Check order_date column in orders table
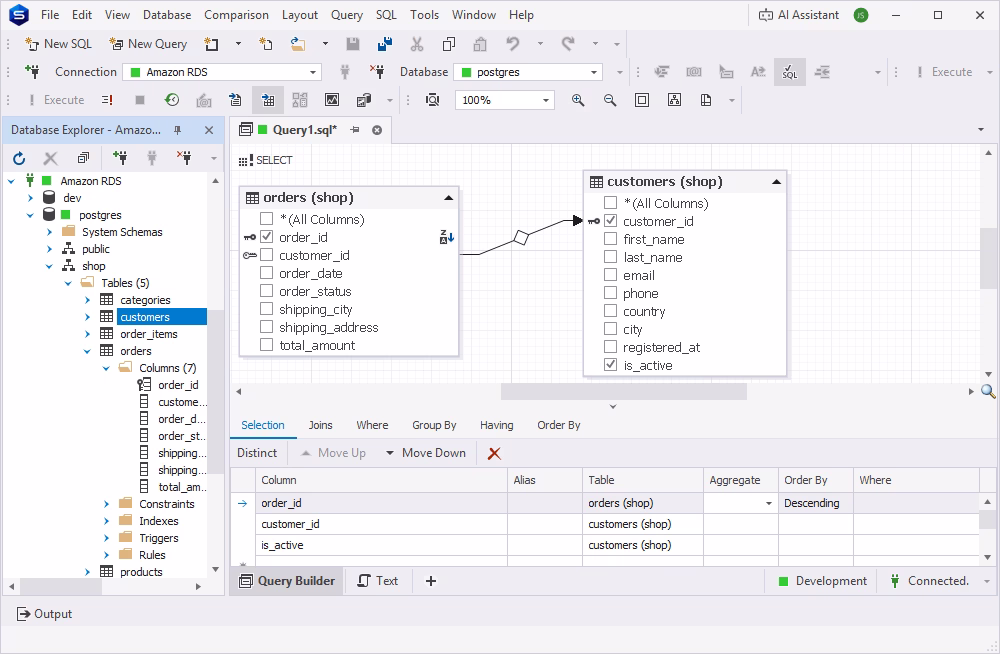This screenshot has height=654, width=1000. pyautogui.click(x=267, y=273)
